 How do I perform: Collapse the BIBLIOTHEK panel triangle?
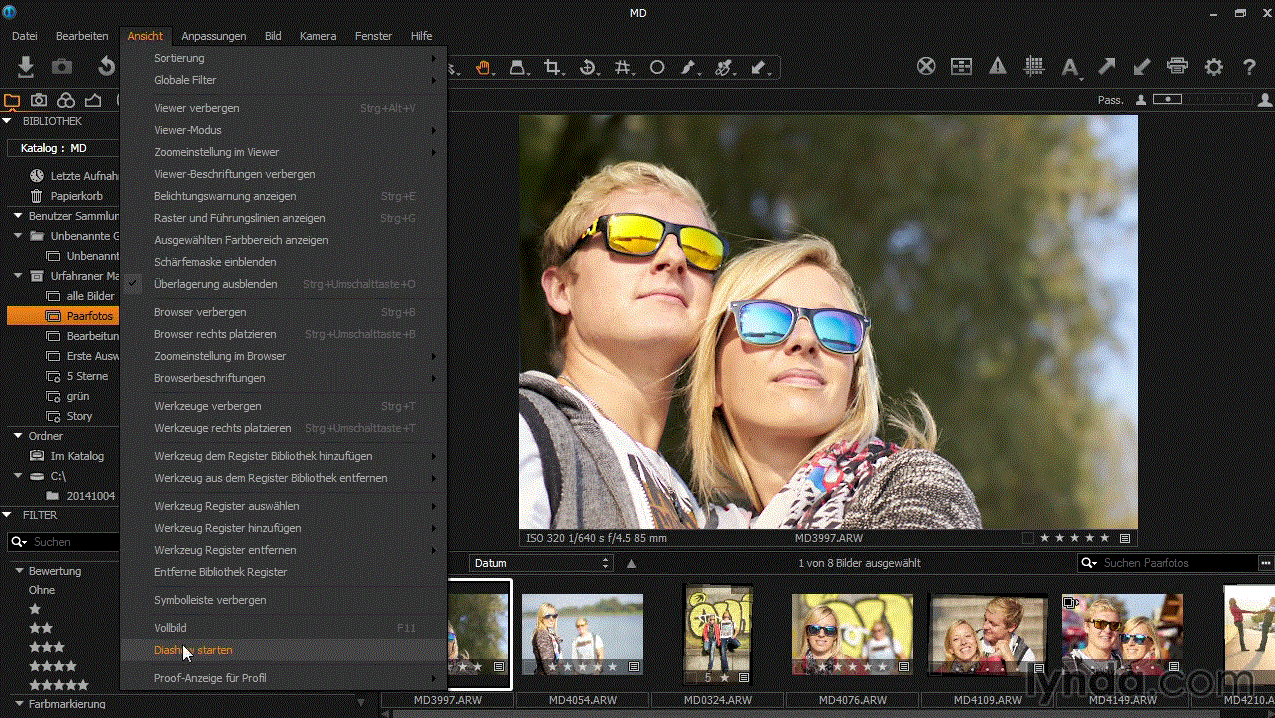point(9,121)
